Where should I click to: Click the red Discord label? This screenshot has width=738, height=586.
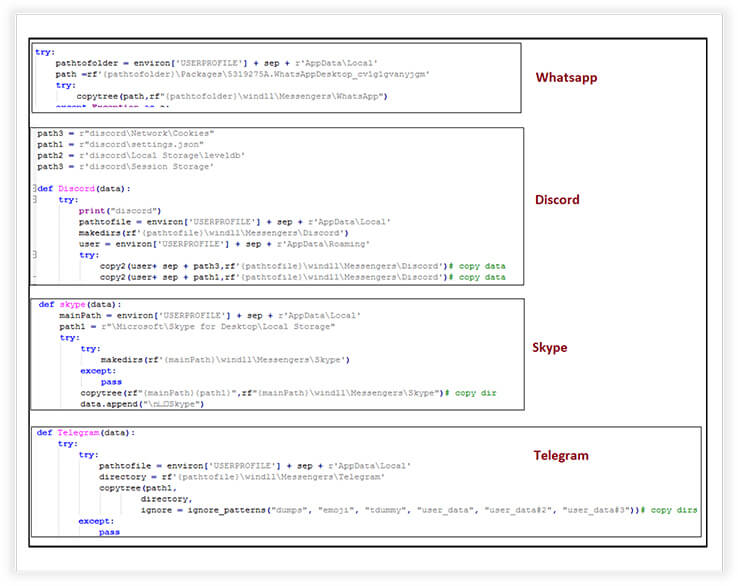(x=557, y=200)
